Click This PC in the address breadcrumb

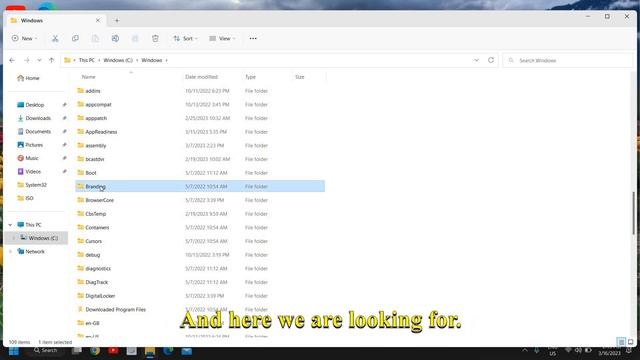tap(87, 60)
